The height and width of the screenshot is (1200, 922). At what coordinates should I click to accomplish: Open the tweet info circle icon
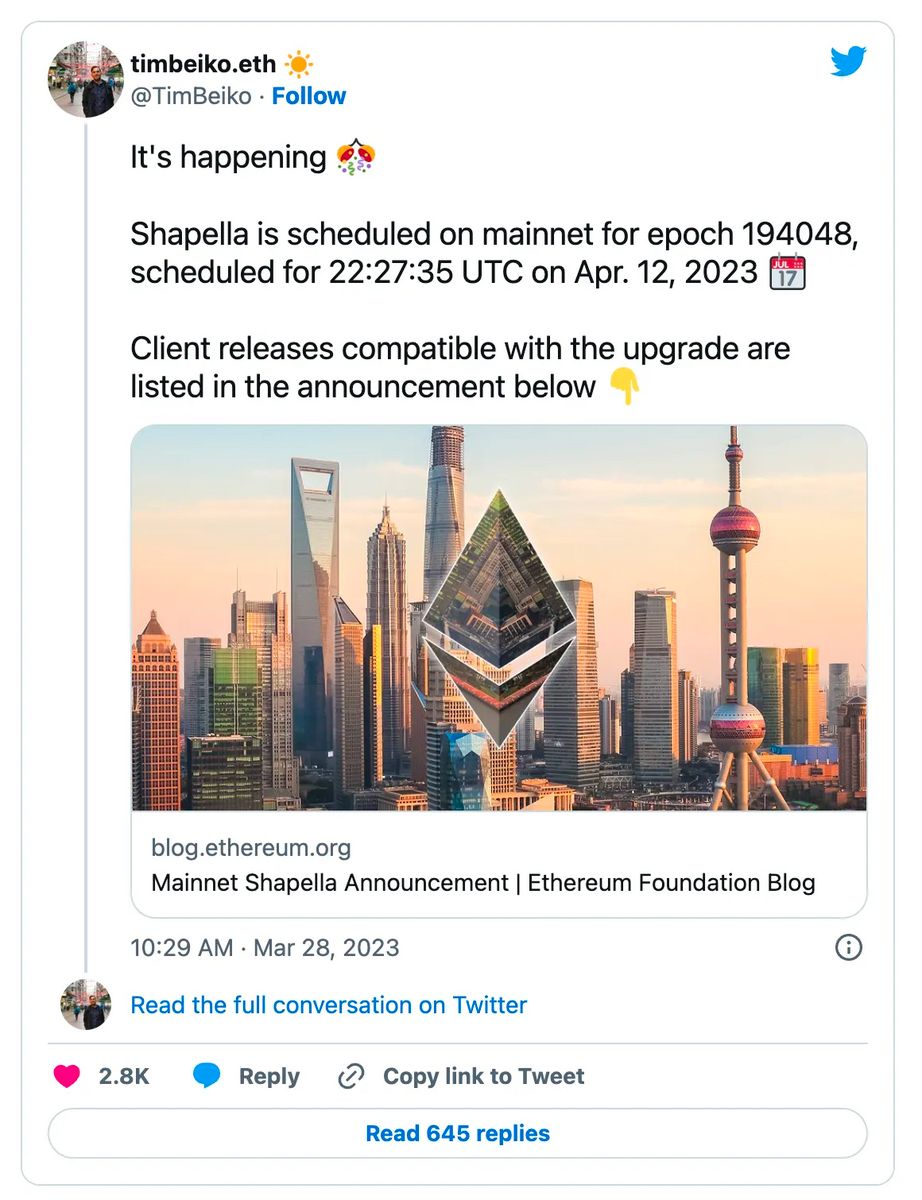click(848, 947)
